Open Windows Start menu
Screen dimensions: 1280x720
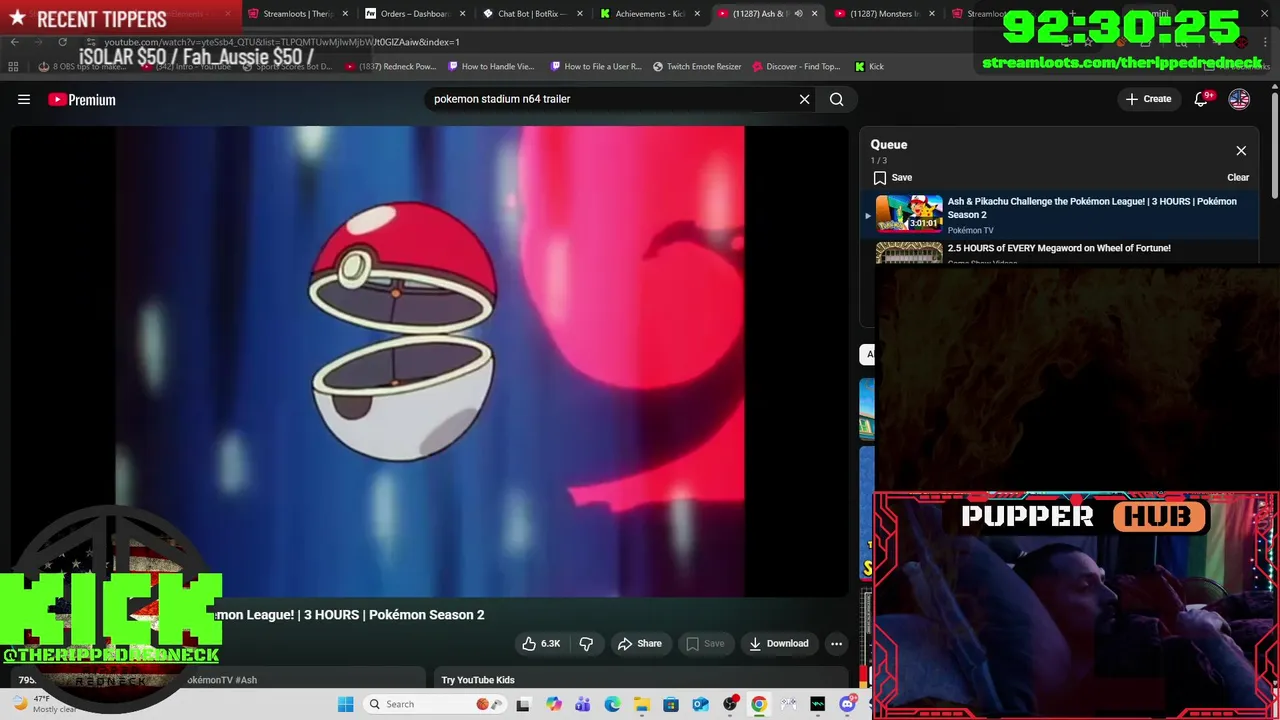point(346,704)
